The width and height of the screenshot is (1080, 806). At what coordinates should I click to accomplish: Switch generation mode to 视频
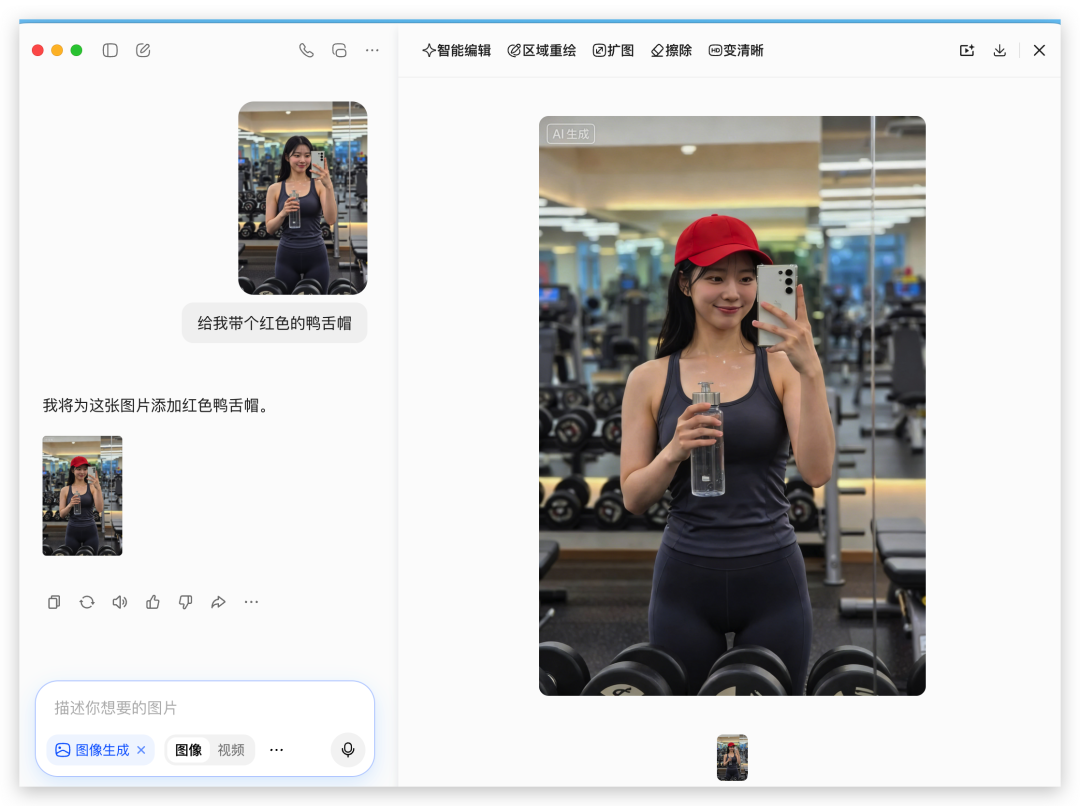click(231, 750)
